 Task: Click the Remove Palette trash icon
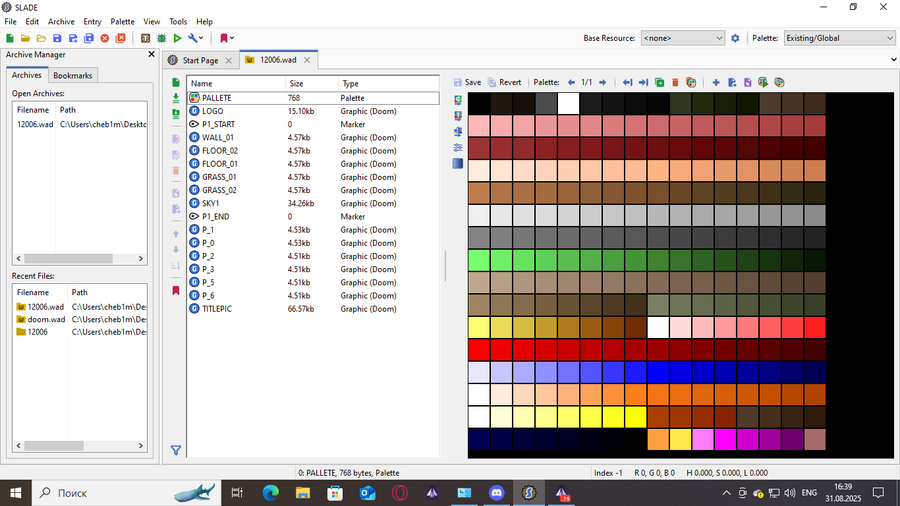tap(675, 83)
